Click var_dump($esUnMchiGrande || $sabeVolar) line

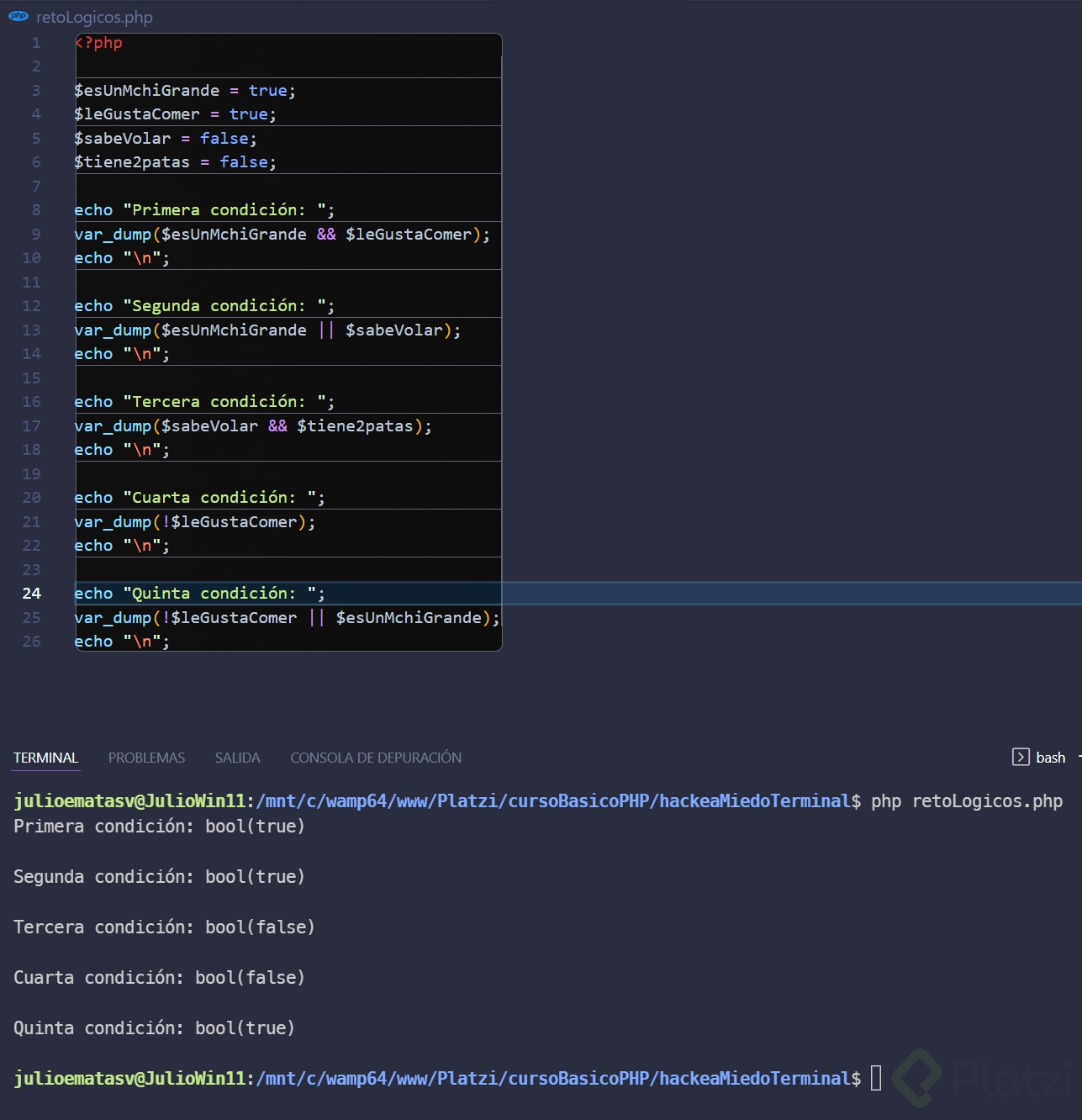267,330
